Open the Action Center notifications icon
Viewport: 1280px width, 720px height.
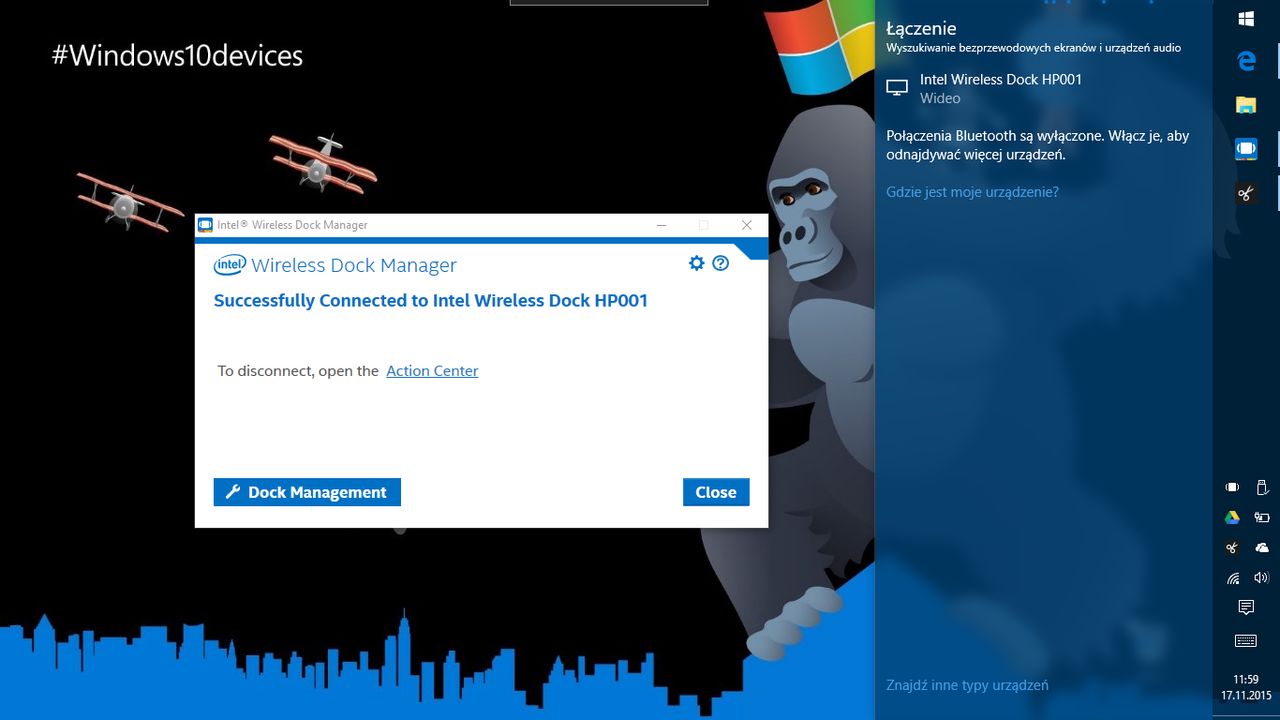click(1246, 608)
